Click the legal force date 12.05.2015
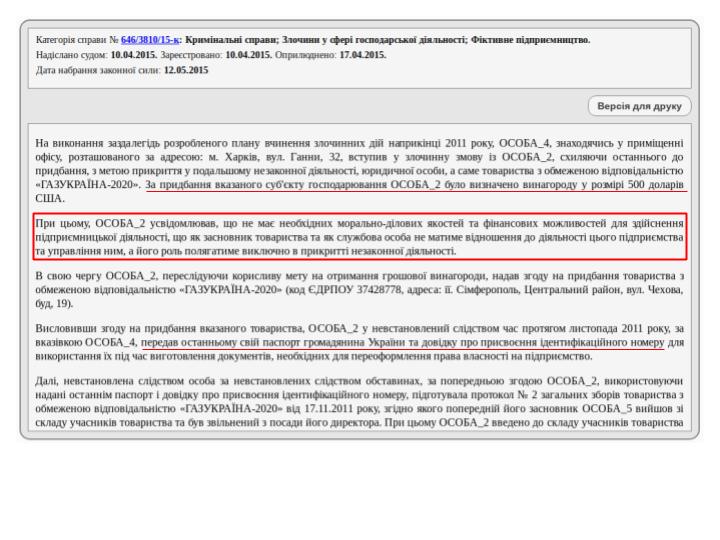 186,70
